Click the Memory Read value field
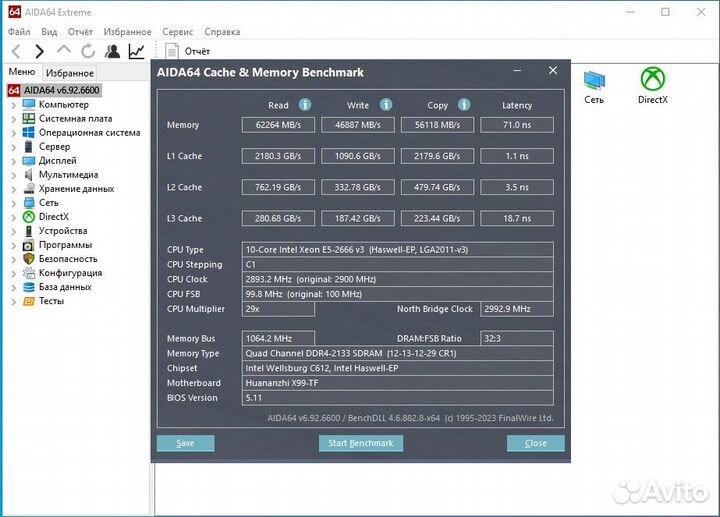 (279, 125)
